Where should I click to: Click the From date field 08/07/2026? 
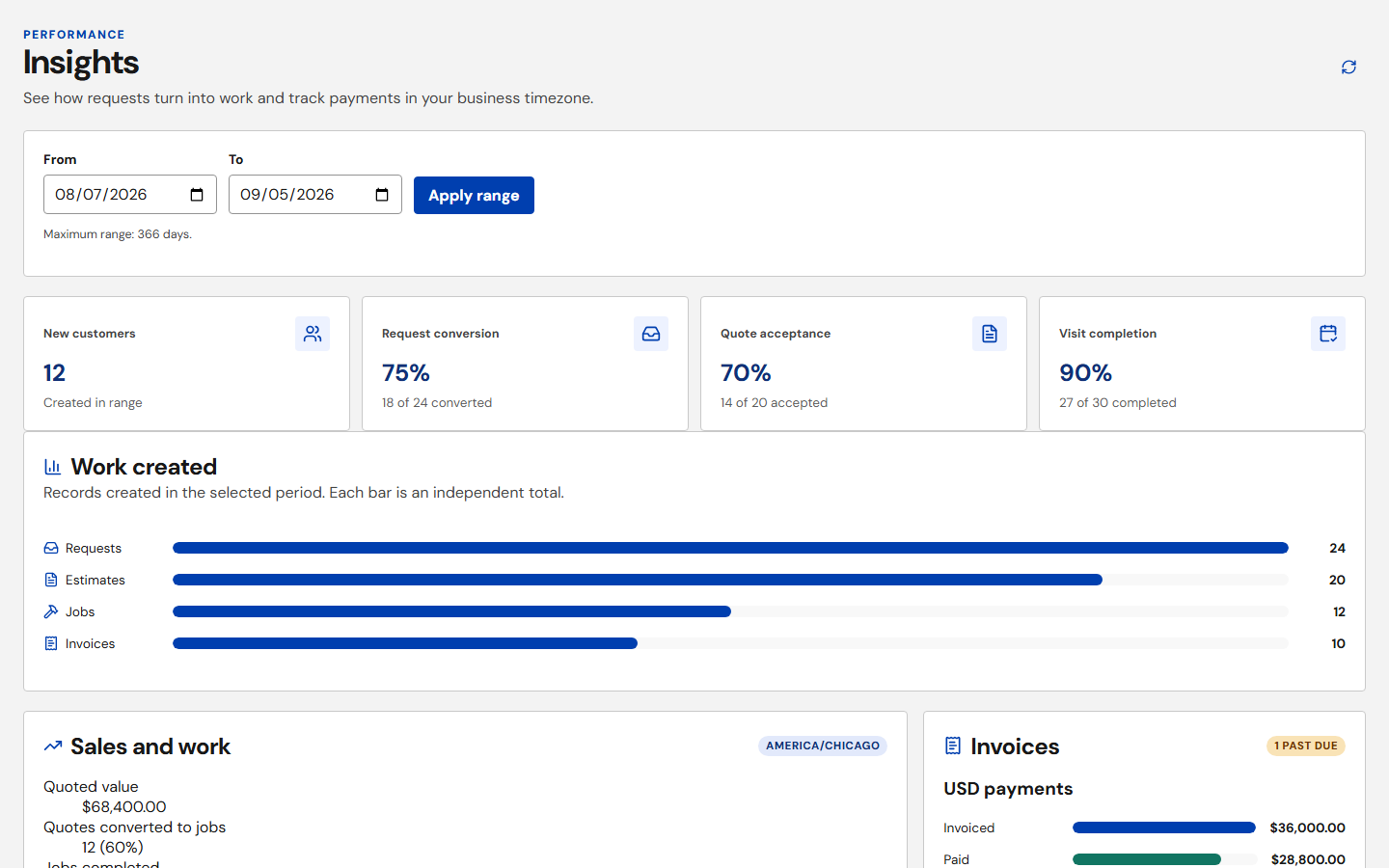130,195
